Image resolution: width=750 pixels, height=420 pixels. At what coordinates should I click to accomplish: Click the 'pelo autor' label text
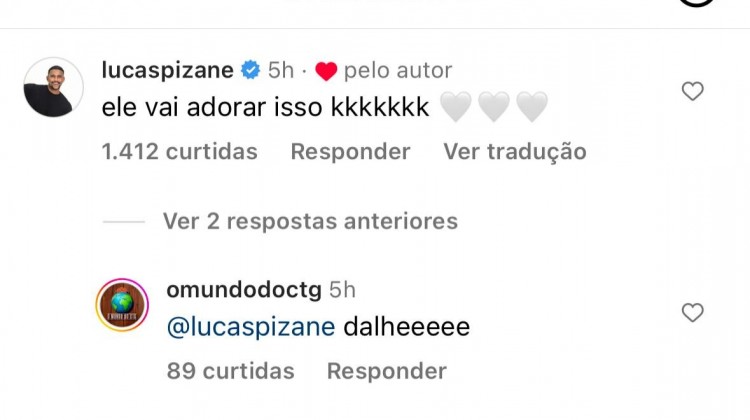coord(397,71)
